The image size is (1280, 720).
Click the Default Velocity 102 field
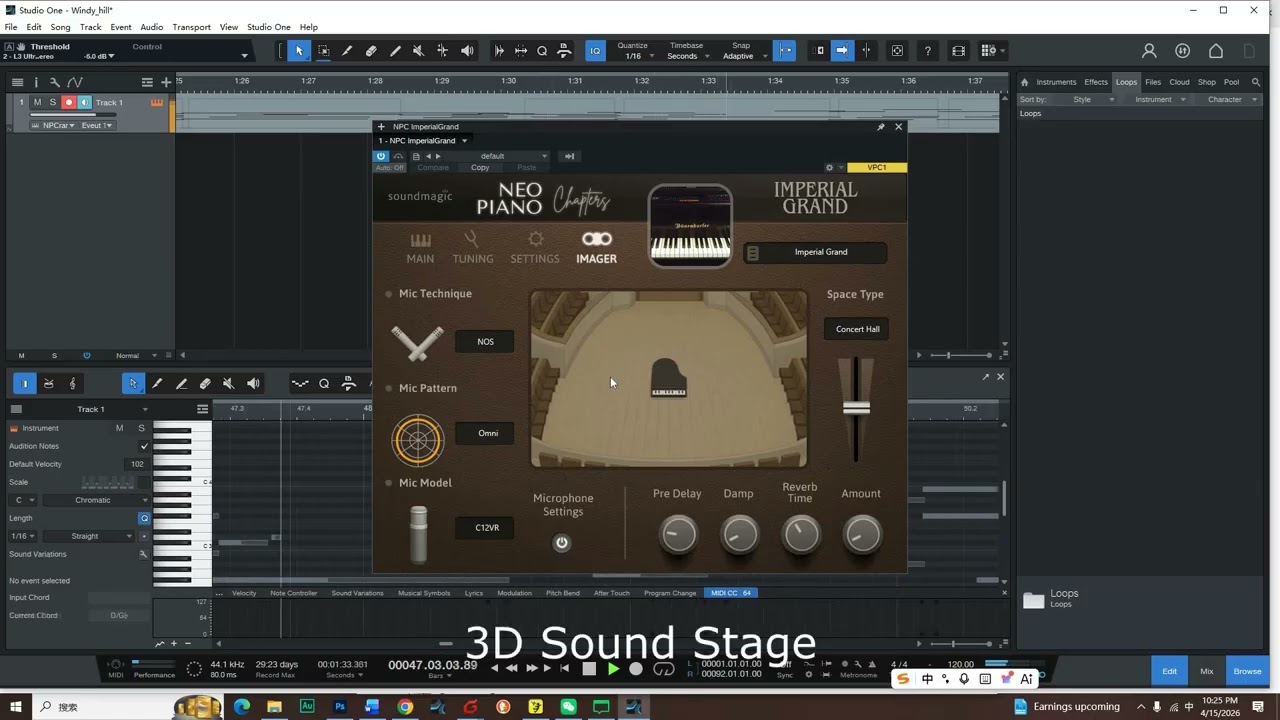(137, 464)
